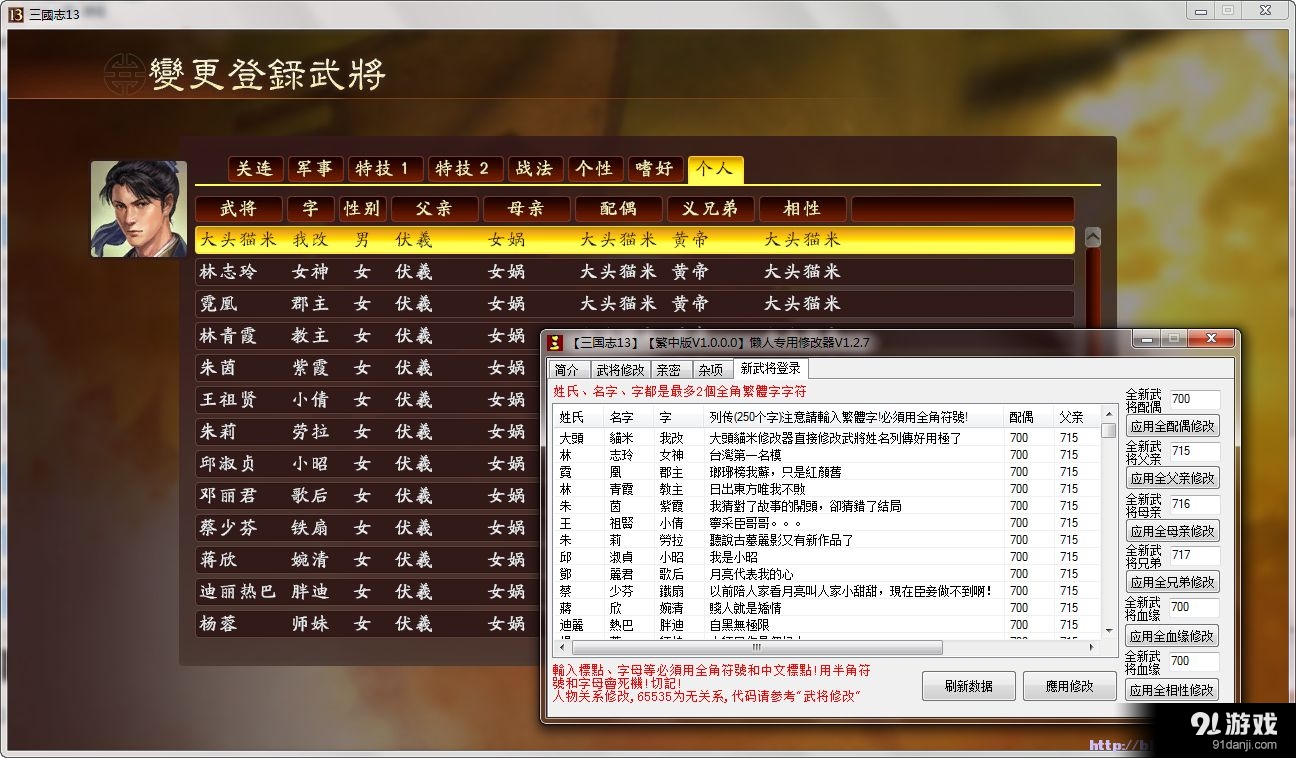Open the 嗜好 tab
This screenshot has width=1296, height=758.
point(656,169)
